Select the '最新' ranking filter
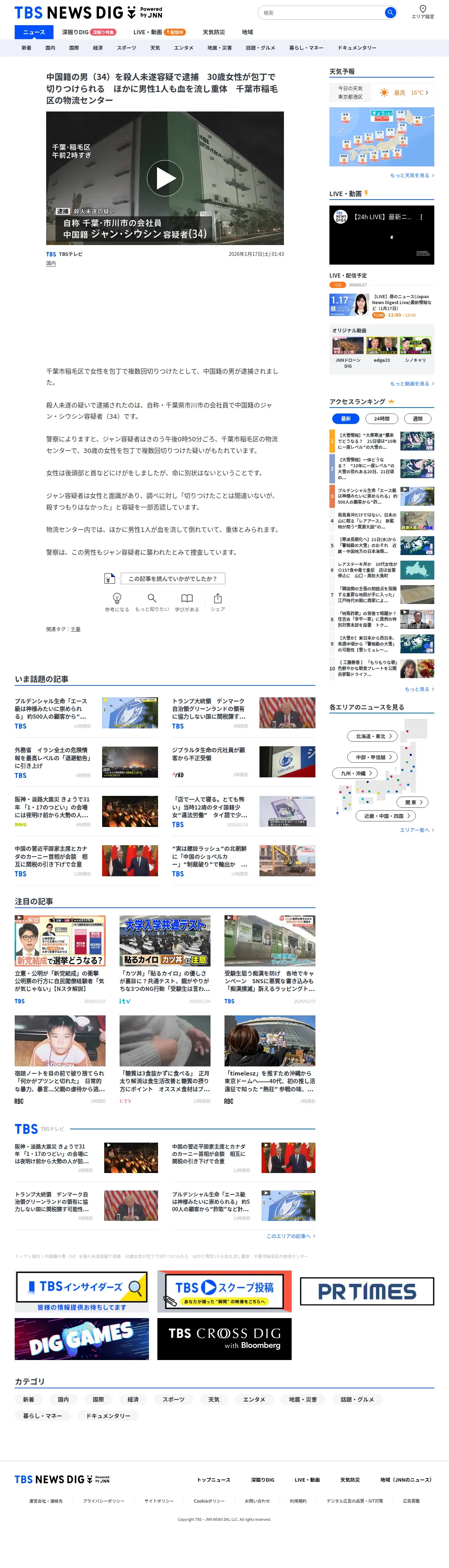 coord(345,418)
